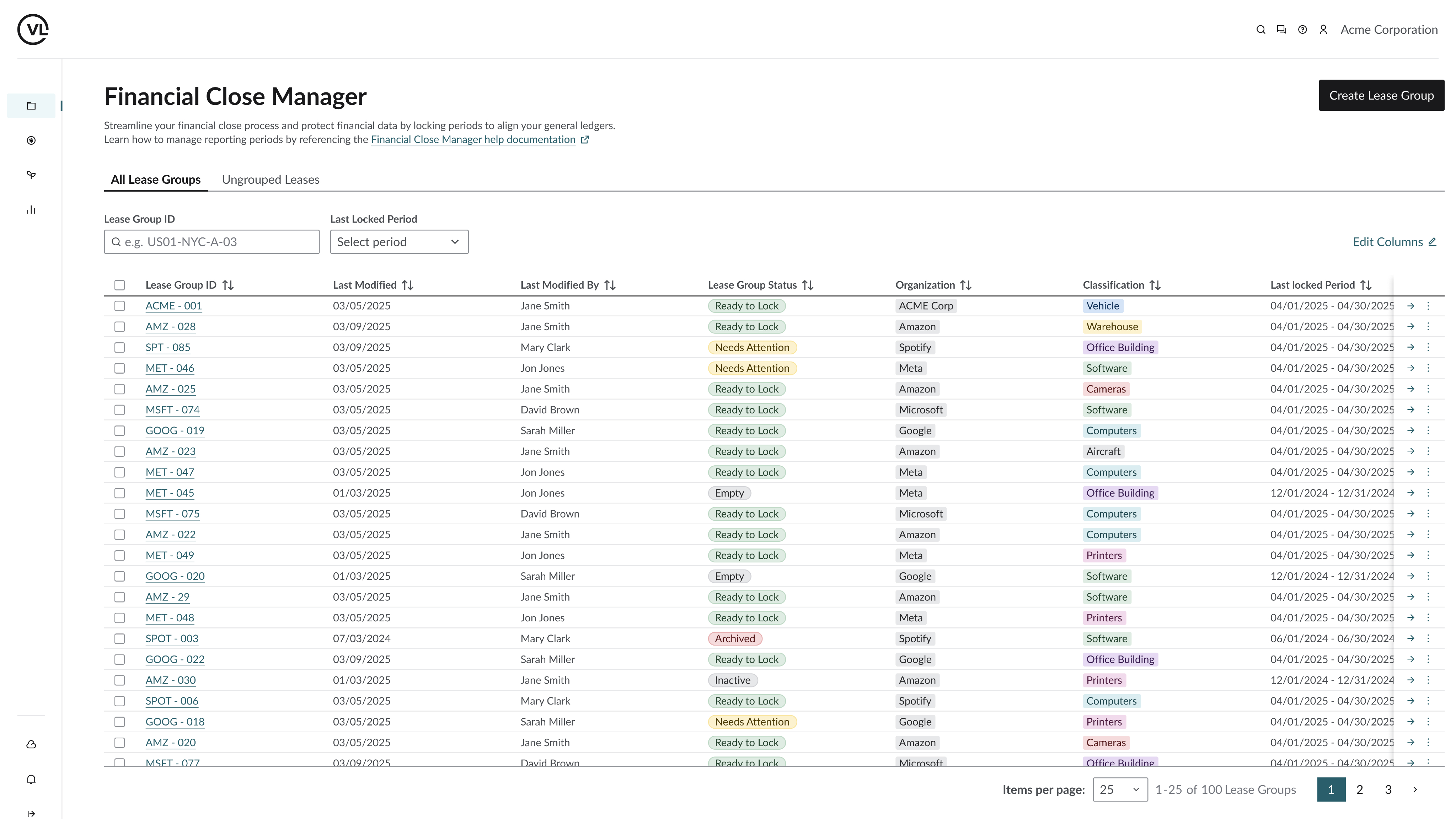Click the search magnifier icon in header

(x=1260, y=30)
